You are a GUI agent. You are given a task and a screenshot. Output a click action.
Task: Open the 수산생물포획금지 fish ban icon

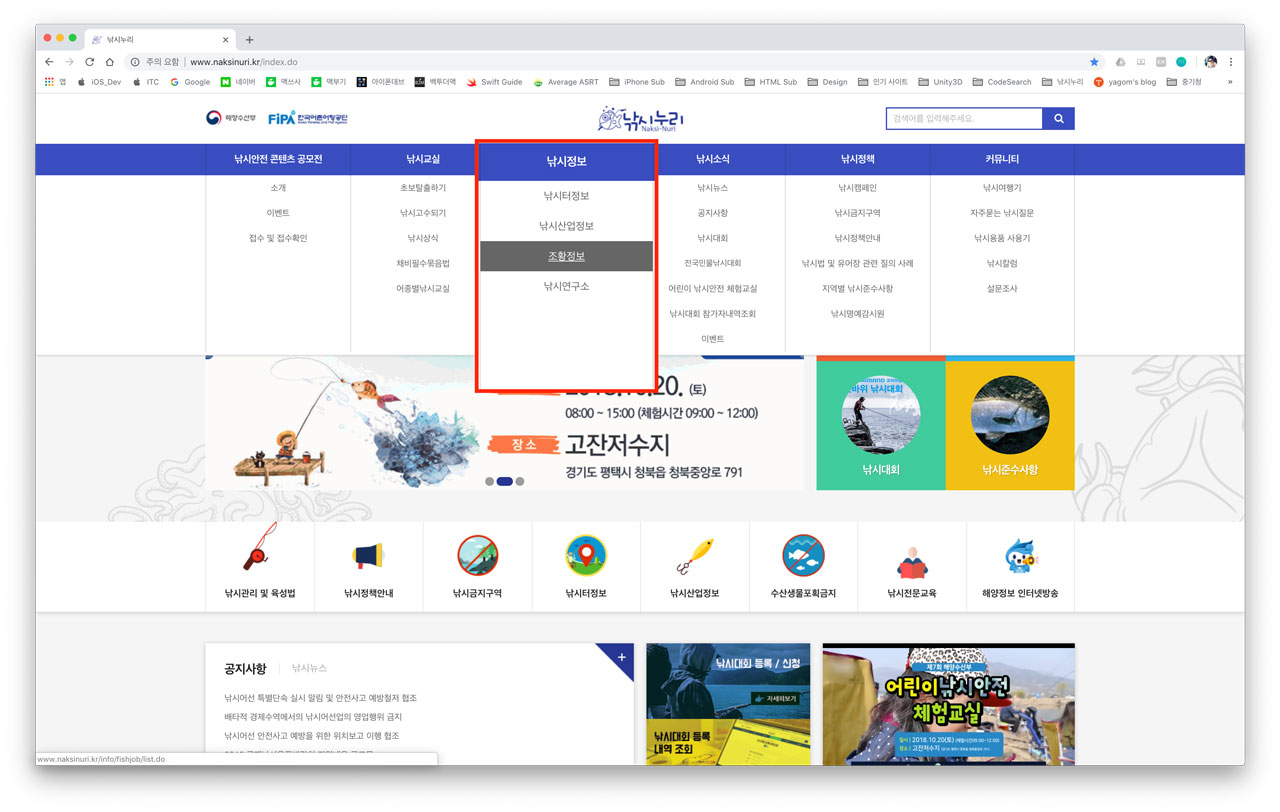click(803, 556)
